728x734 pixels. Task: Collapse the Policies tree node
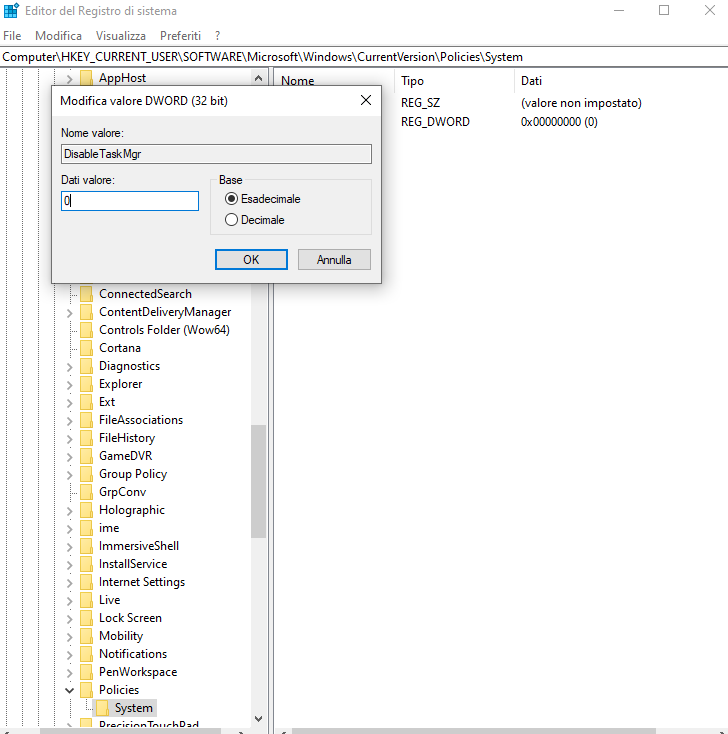(69, 690)
